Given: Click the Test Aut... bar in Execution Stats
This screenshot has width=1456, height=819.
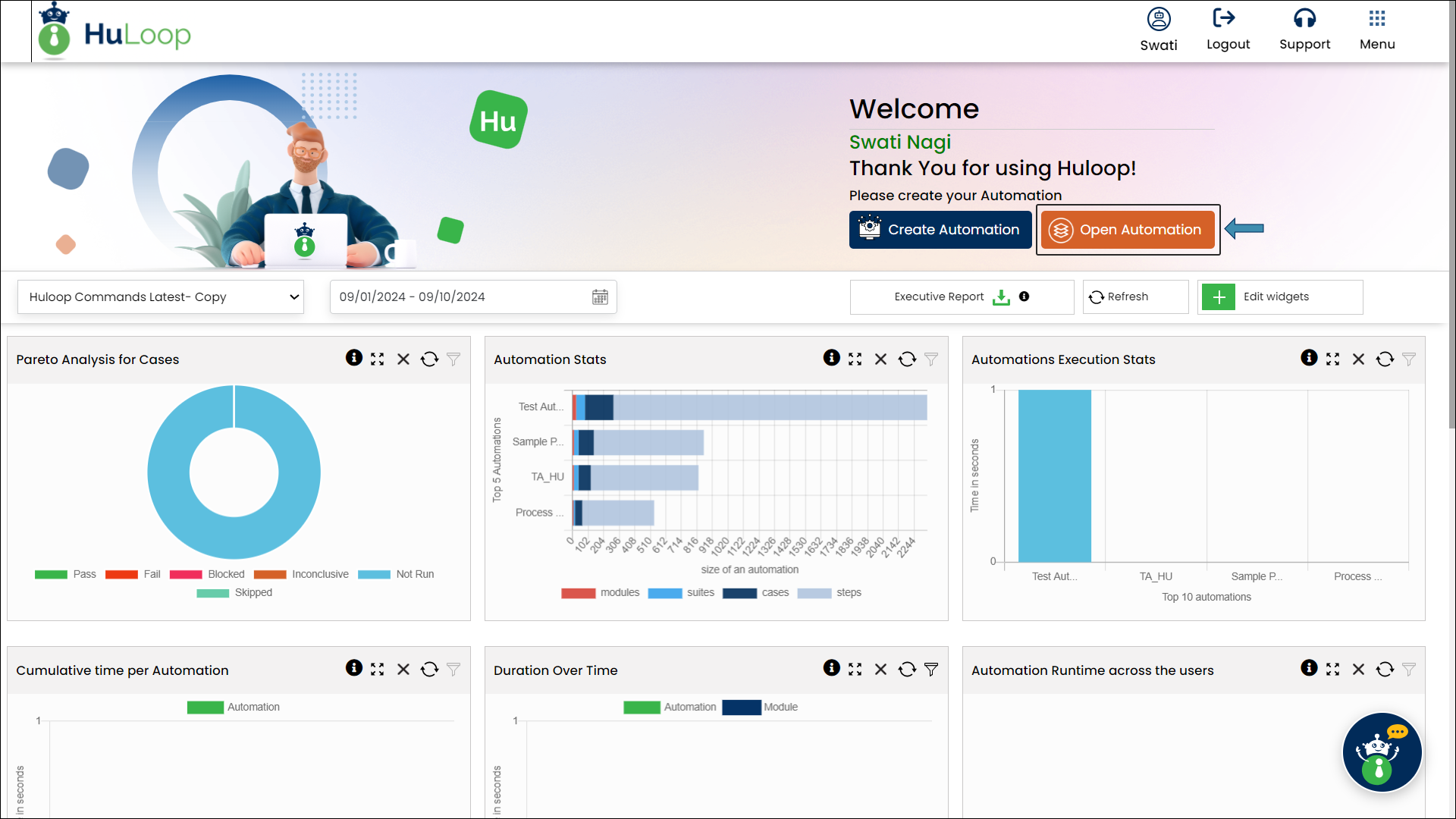Looking at the screenshot, I should (1054, 475).
